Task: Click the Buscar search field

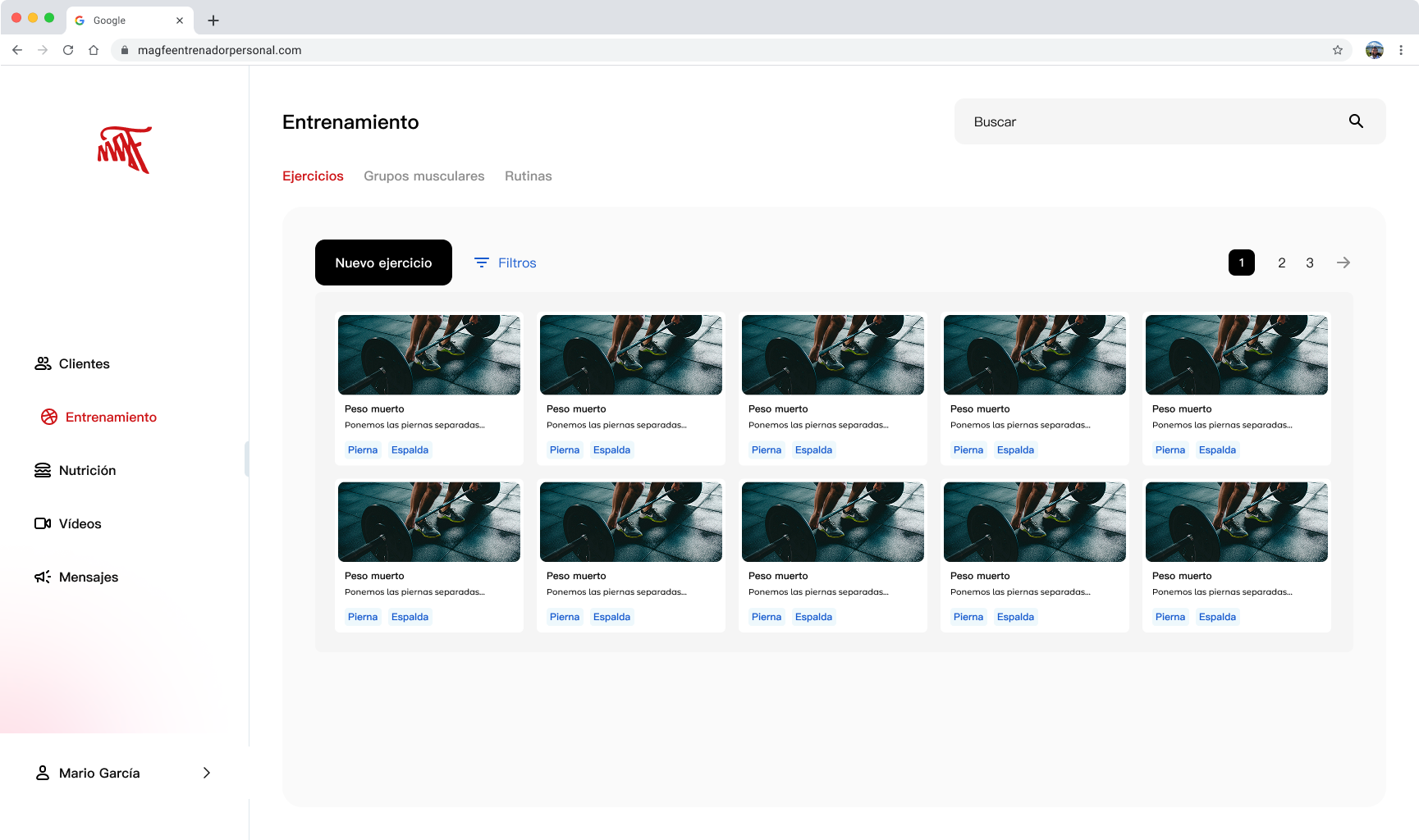Action: [x=1170, y=121]
